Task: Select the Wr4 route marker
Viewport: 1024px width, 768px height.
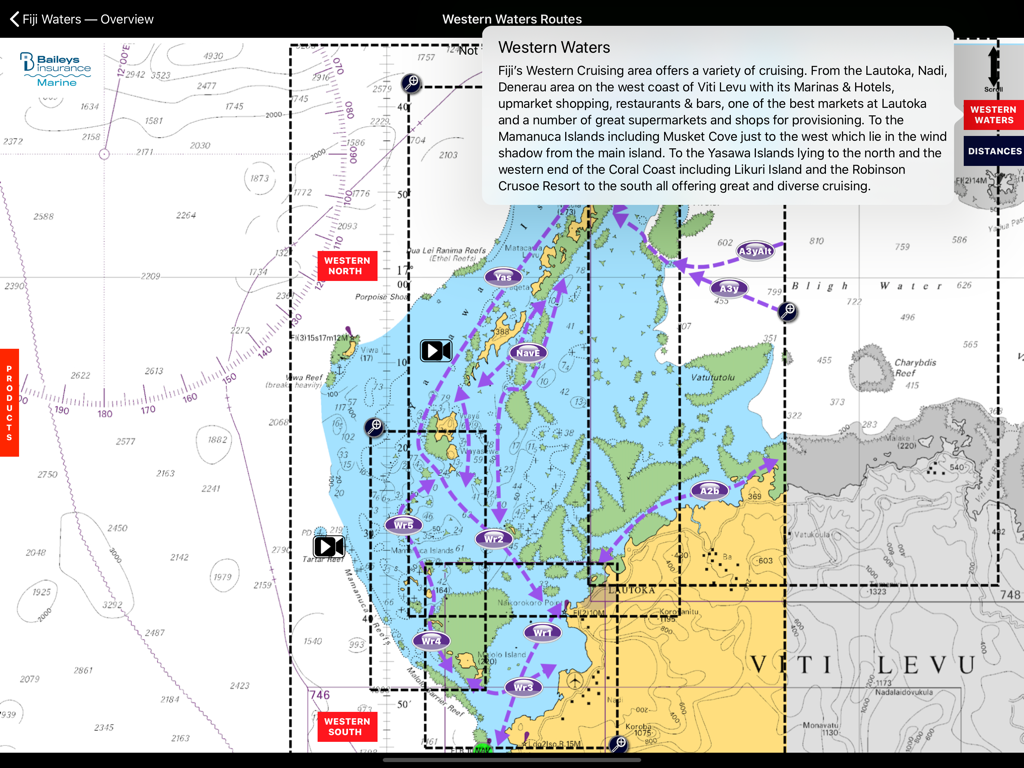Action: (x=432, y=640)
